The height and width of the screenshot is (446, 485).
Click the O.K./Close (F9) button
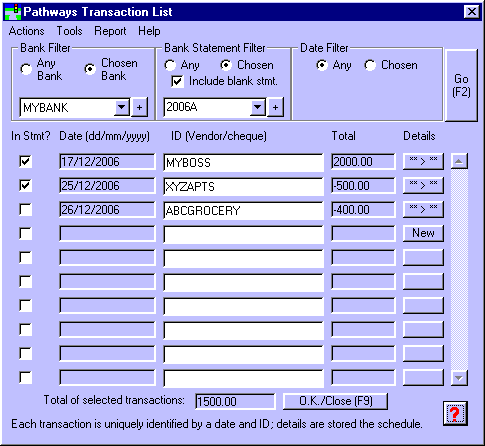click(335, 401)
